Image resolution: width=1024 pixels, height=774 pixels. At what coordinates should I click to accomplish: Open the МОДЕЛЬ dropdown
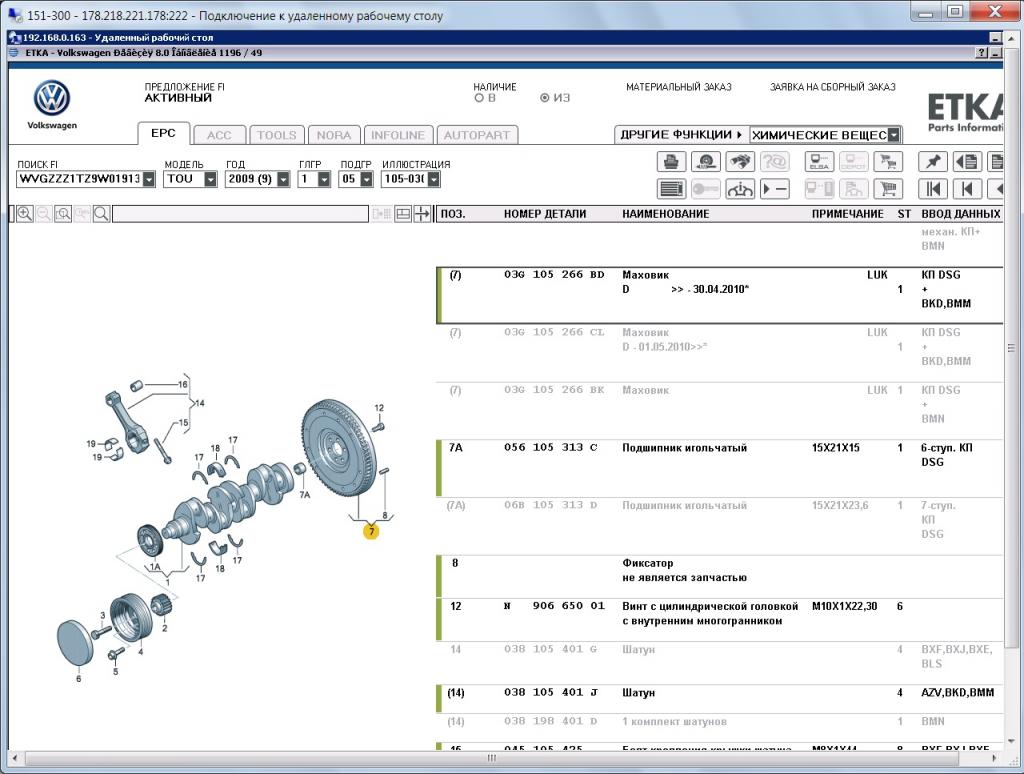point(210,179)
